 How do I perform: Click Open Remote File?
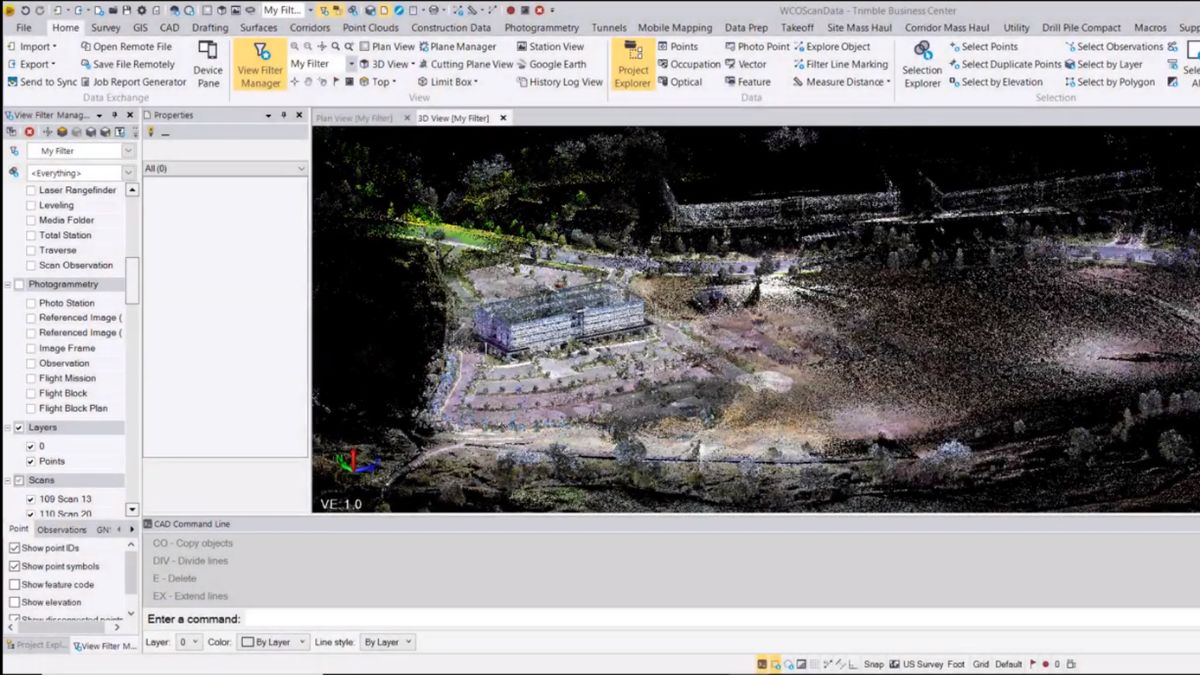click(125, 47)
